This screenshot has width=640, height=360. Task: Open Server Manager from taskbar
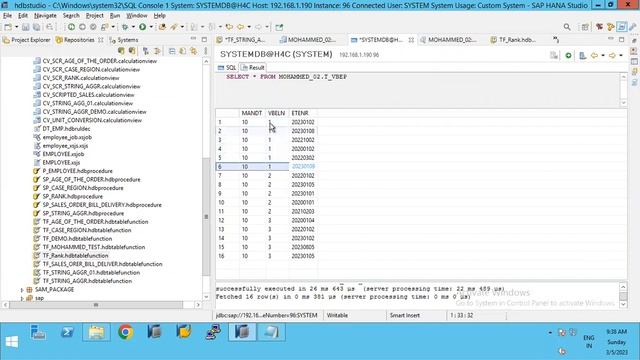tap(38, 332)
